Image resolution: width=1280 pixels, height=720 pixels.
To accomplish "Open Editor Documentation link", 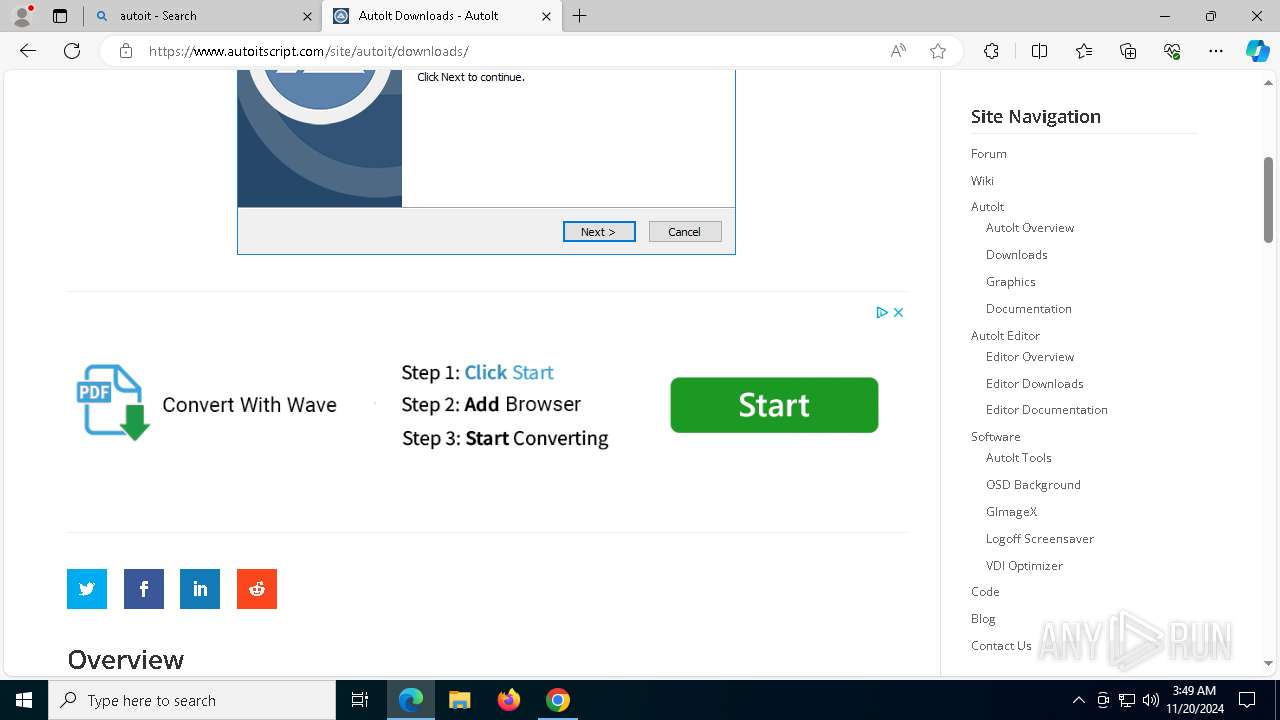I will [1047, 409].
